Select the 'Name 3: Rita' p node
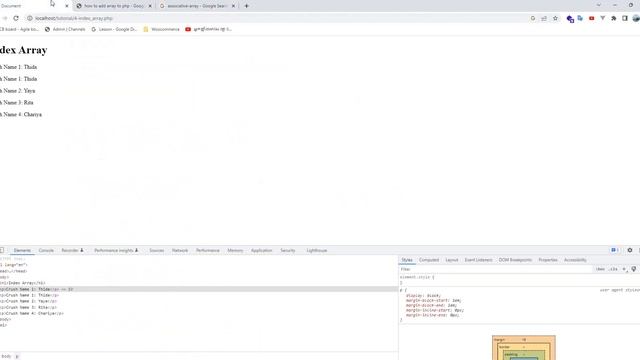 [x=29, y=307]
